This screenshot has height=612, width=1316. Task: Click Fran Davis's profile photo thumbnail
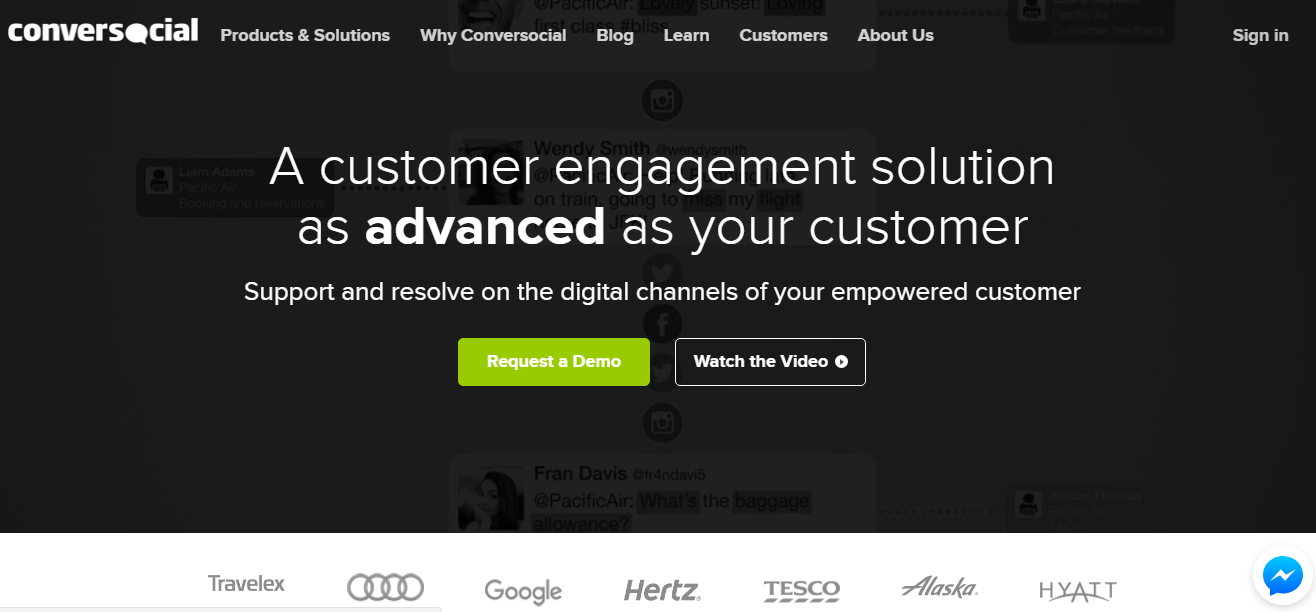click(x=491, y=498)
